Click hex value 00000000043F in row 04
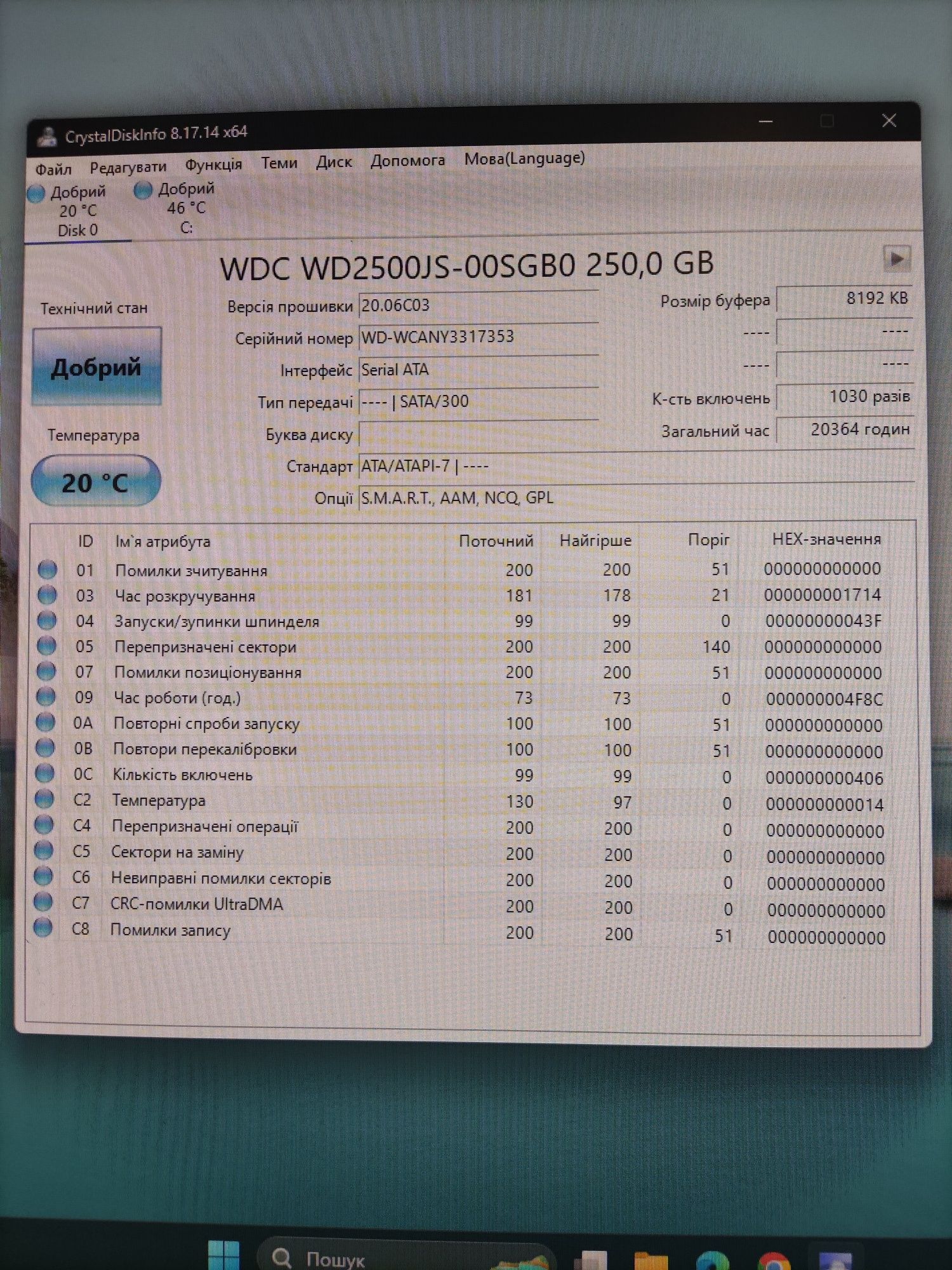Viewport: 952px width, 1270px height. click(x=823, y=620)
